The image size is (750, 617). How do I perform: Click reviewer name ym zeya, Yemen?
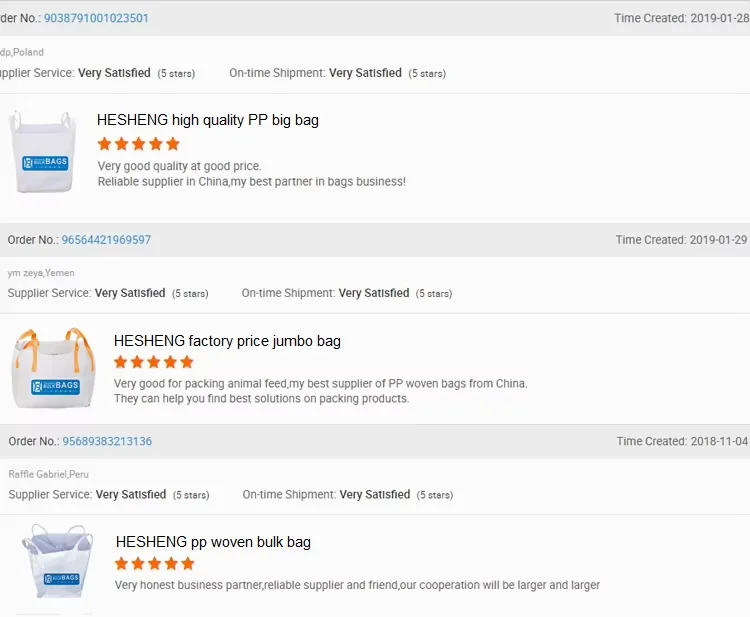41,273
